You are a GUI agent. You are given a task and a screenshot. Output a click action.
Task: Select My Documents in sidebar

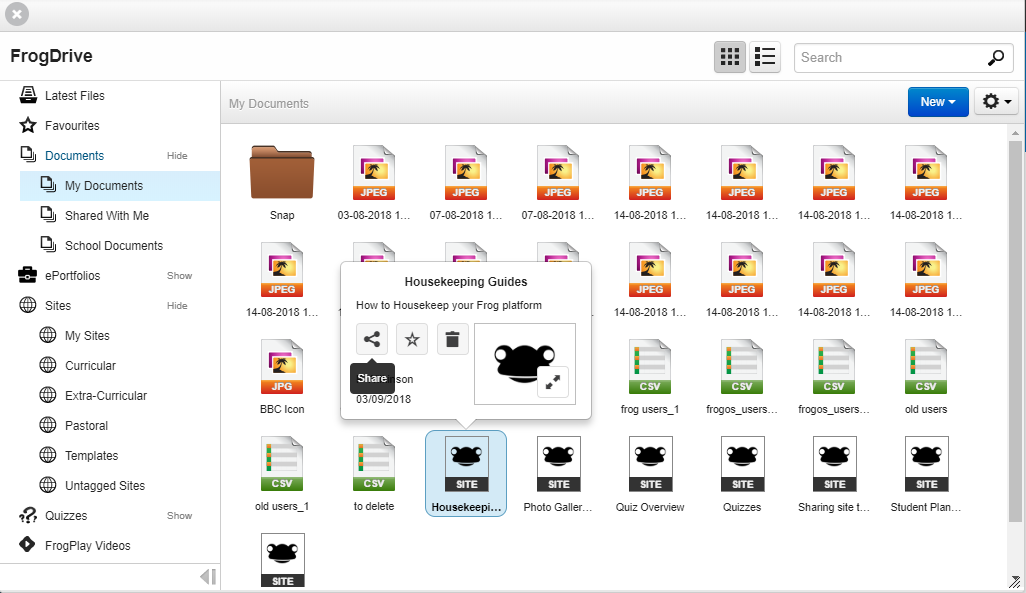click(120, 186)
